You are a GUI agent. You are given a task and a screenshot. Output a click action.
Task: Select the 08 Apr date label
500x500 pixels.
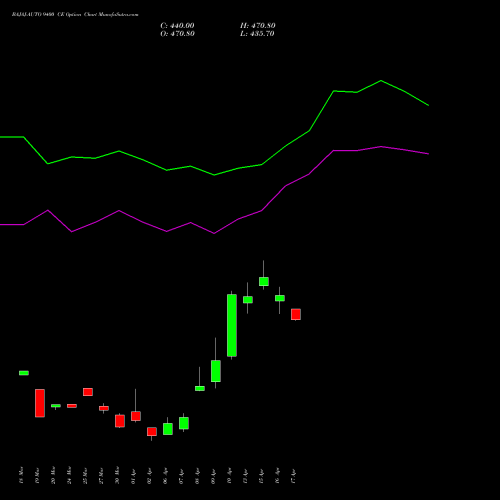(197, 475)
